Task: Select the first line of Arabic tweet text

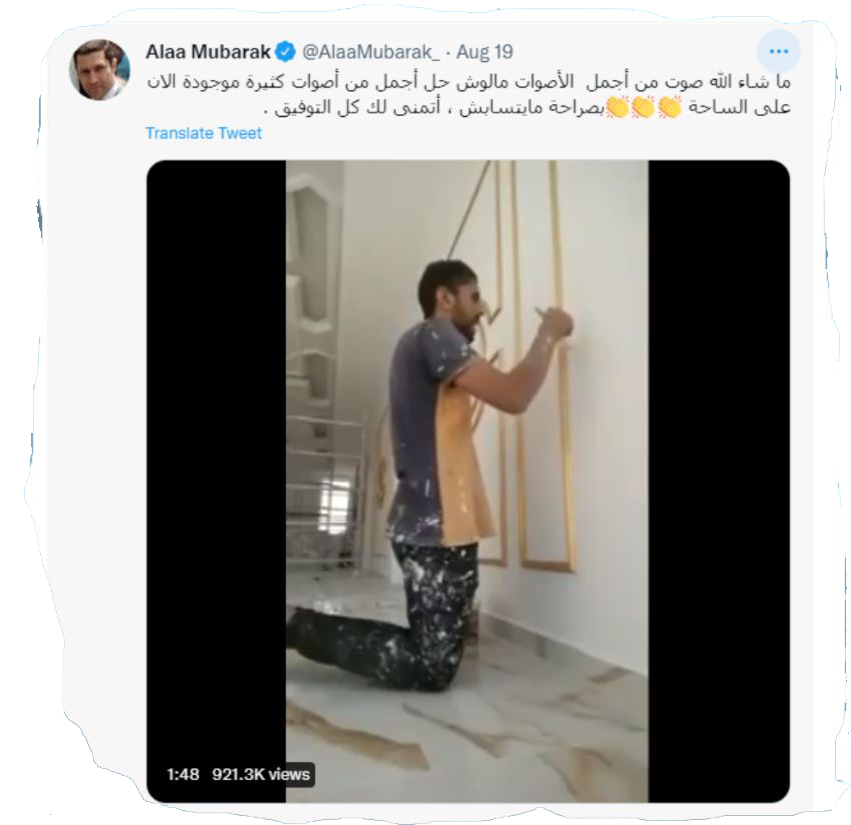Action: click(469, 82)
